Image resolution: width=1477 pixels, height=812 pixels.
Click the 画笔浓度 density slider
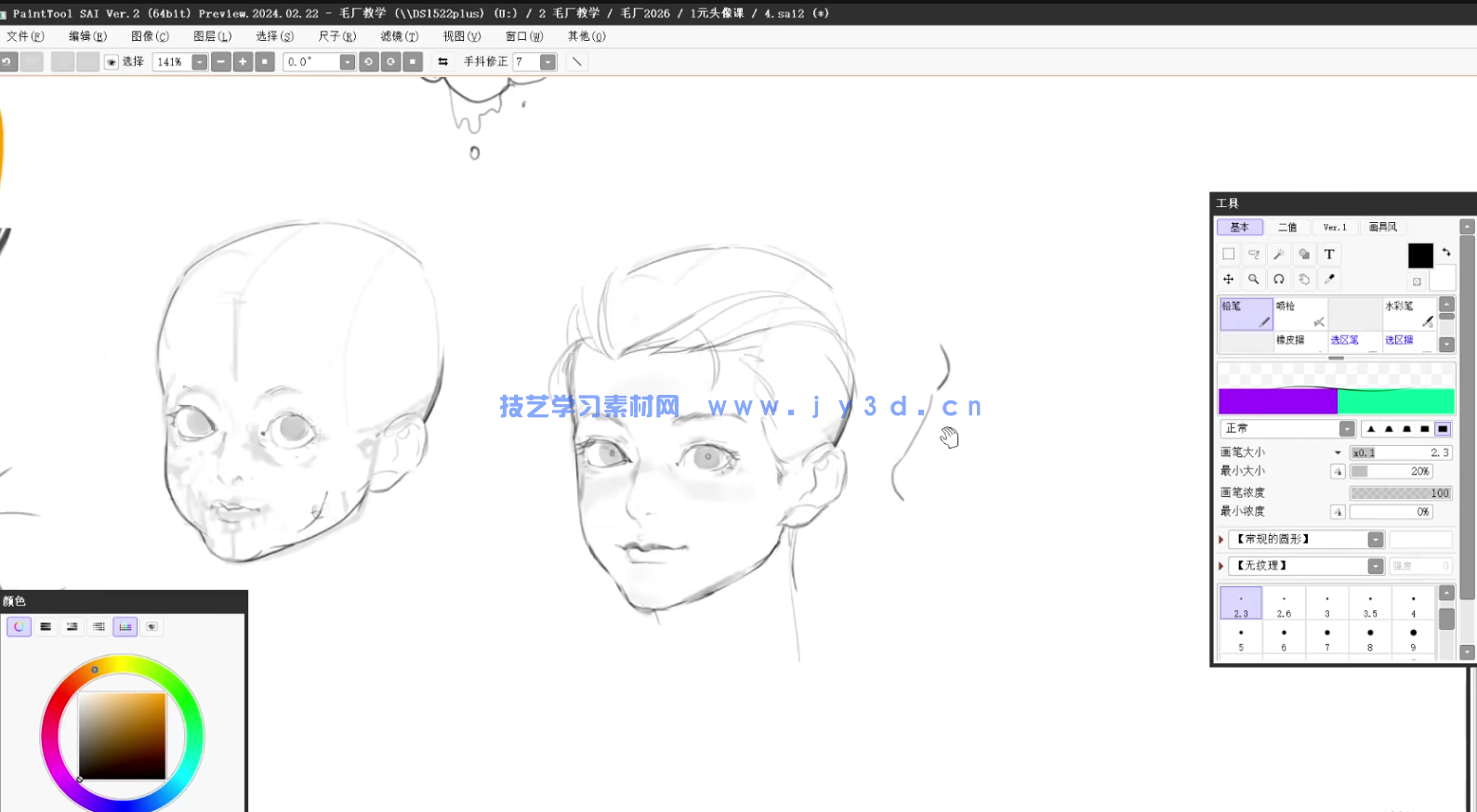pos(1401,493)
